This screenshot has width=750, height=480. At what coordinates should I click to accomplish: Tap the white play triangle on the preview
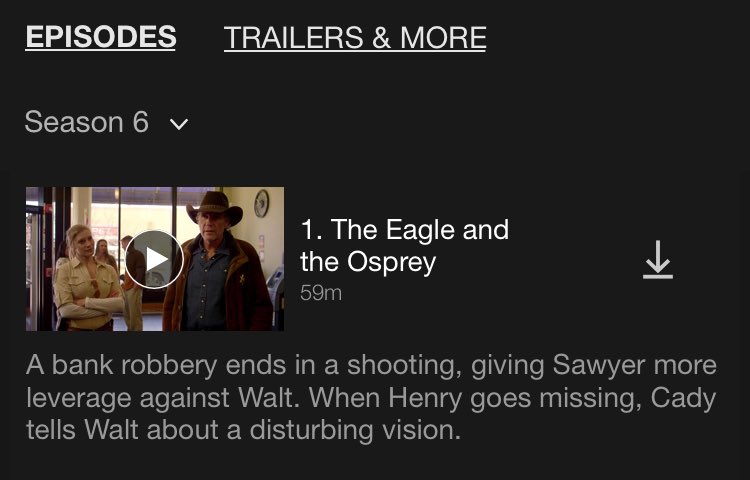156,259
